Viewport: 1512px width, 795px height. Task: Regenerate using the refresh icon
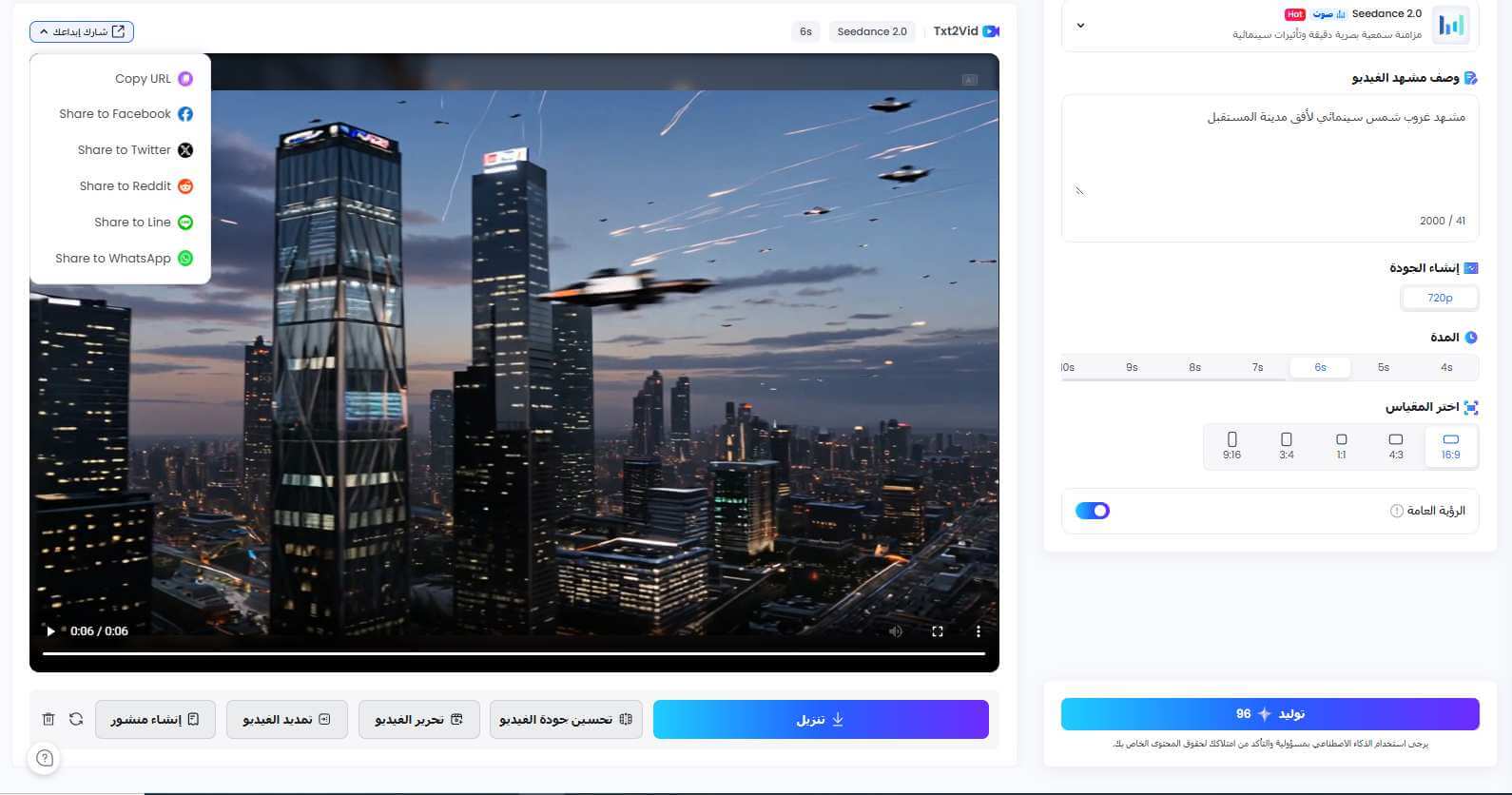76,720
